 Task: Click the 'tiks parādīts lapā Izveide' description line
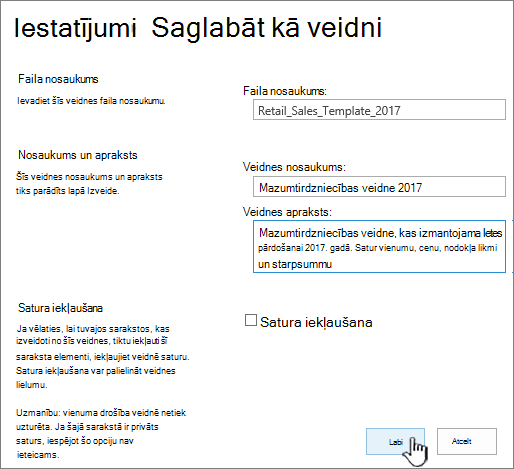[68, 191]
